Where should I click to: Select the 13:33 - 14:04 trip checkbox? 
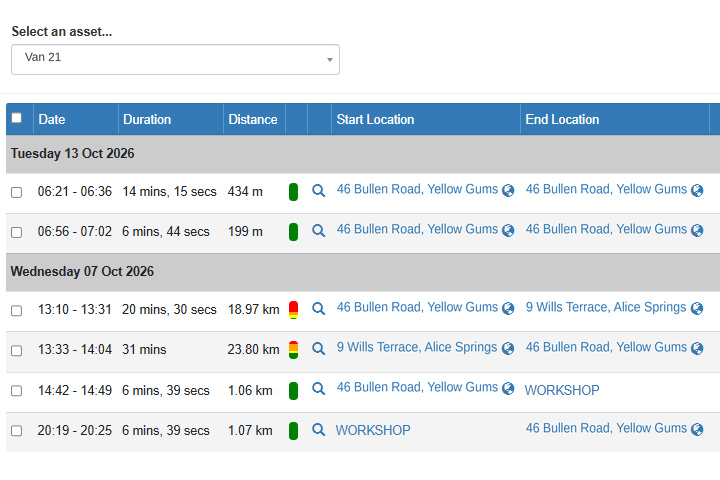17,350
